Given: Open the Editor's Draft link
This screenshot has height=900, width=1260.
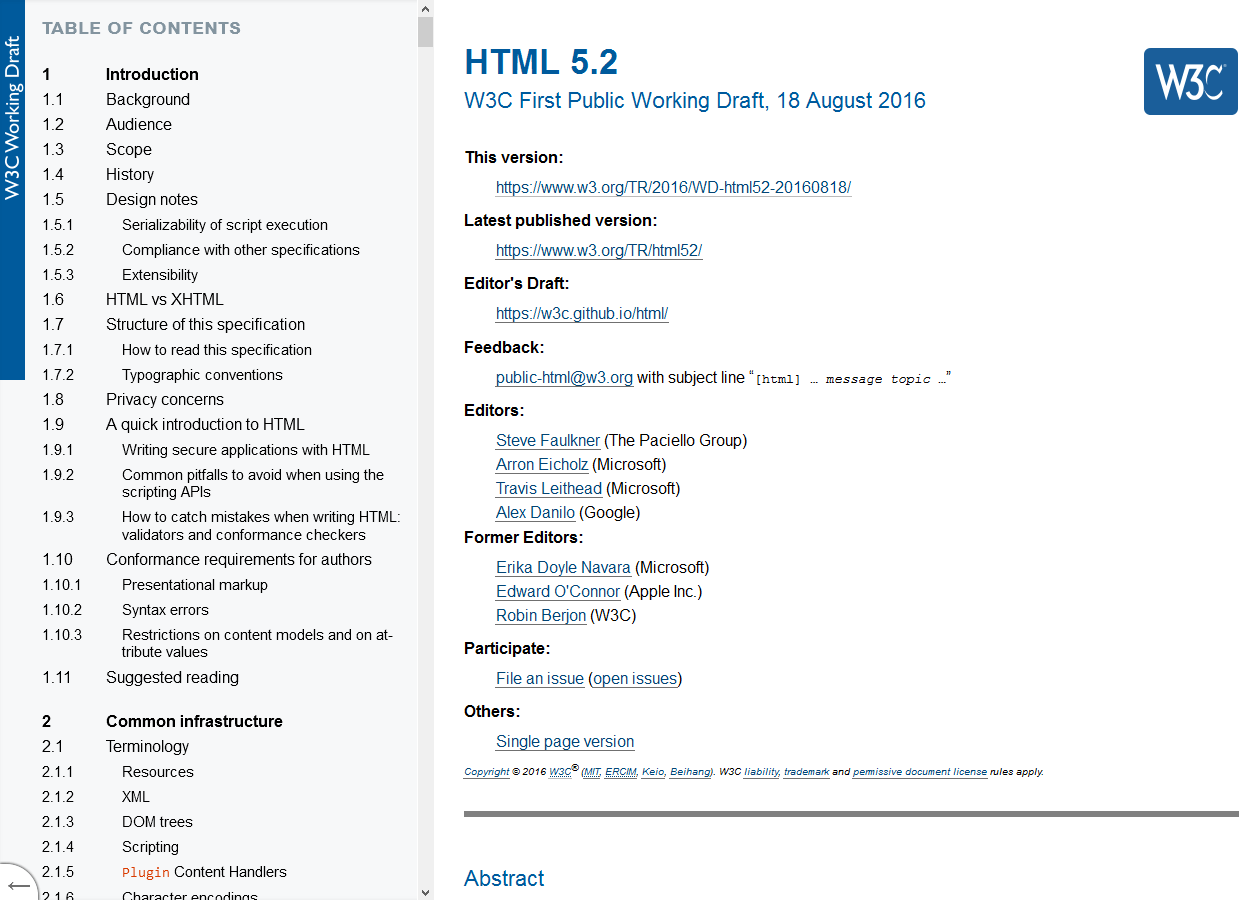Looking at the screenshot, I should pyautogui.click(x=581, y=313).
